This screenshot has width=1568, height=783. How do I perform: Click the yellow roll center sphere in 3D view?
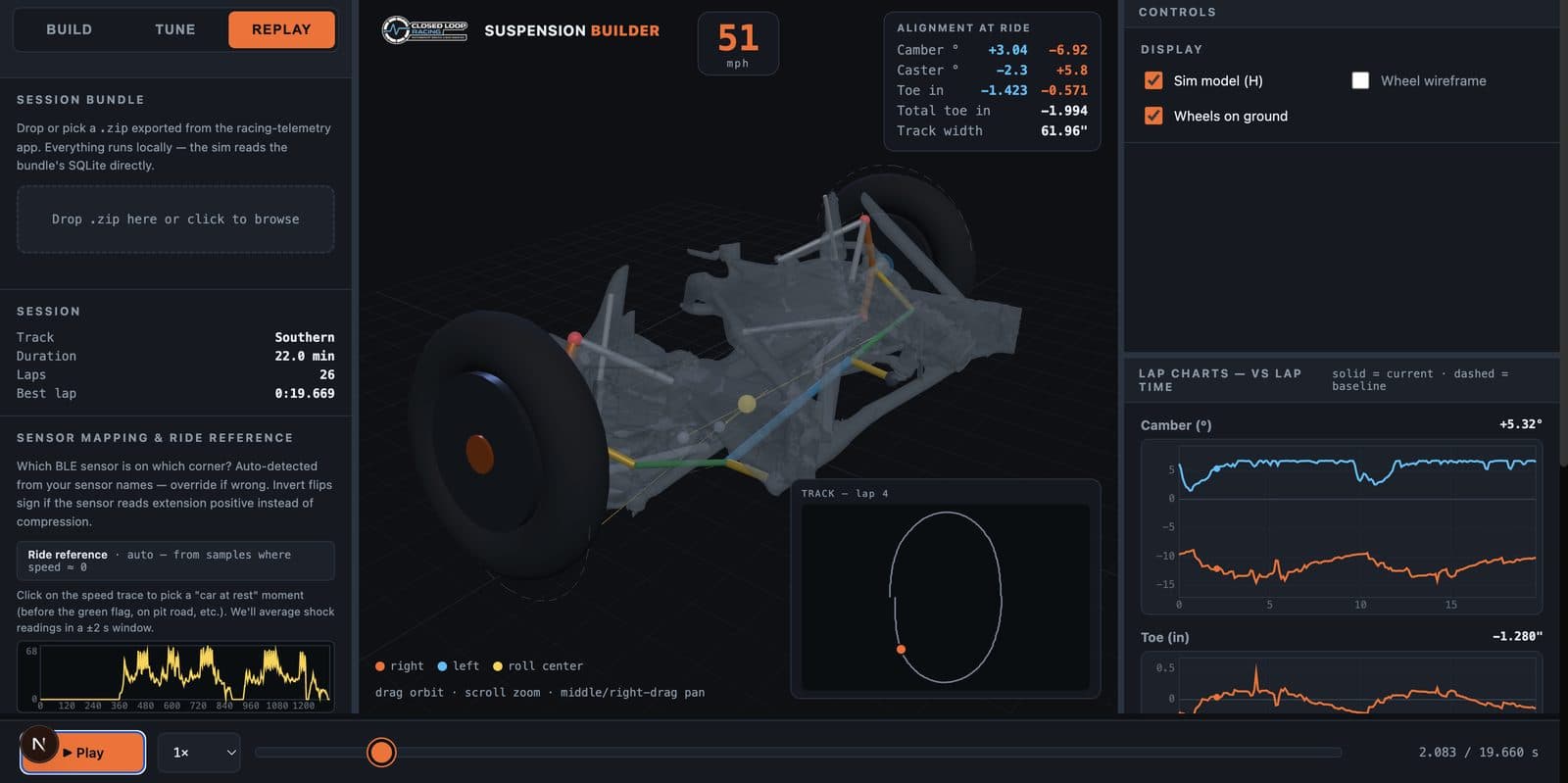coord(747,404)
